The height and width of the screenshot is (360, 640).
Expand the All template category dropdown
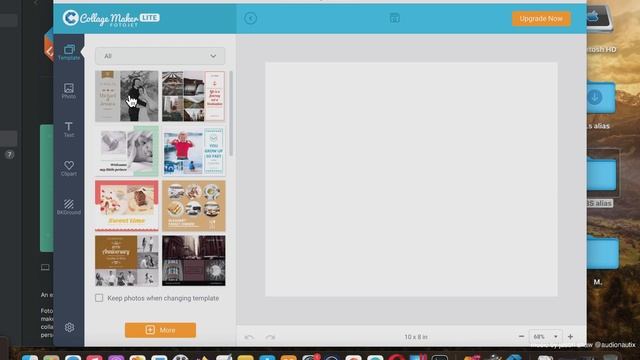click(160, 56)
